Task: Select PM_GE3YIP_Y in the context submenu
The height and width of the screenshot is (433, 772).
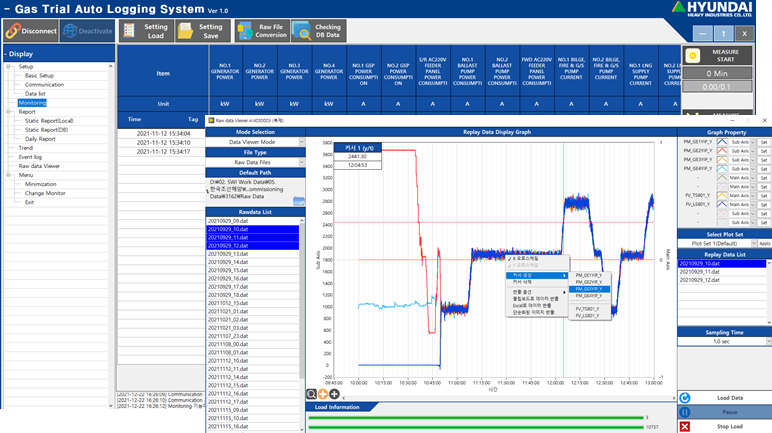Action: pos(588,289)
